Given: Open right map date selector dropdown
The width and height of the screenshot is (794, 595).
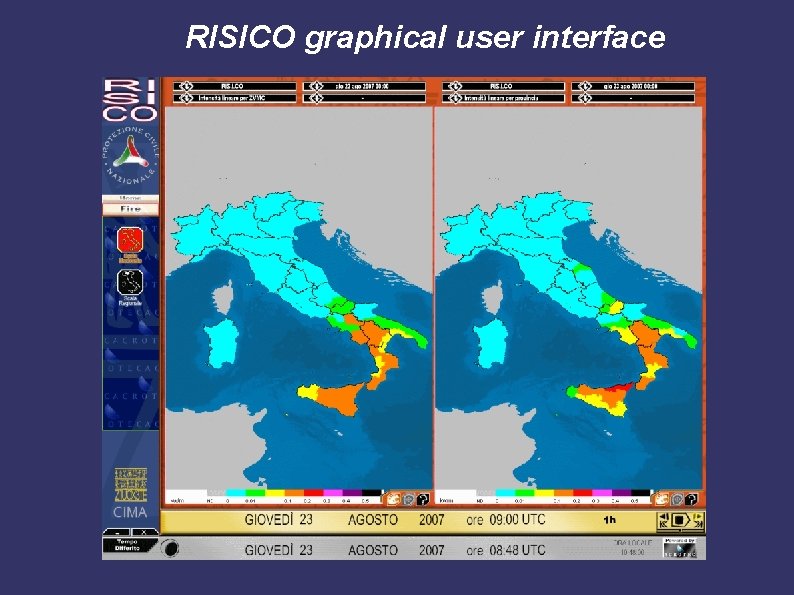Looking at the screenshot, I should point(633,87).
